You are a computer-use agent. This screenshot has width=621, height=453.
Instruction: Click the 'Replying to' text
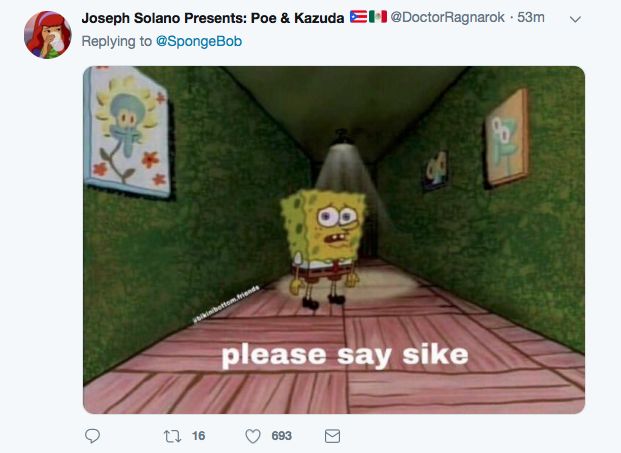point(116,41)
